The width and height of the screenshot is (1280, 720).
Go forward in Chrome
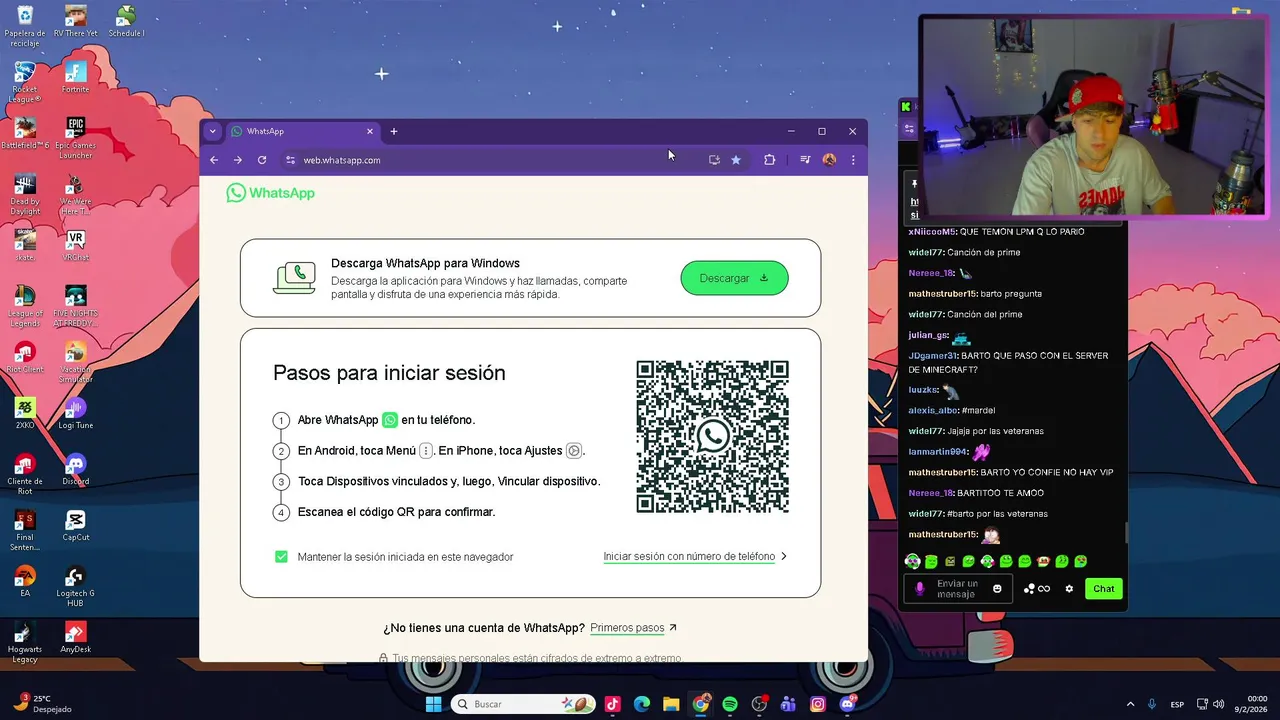[x=238, y=160]
